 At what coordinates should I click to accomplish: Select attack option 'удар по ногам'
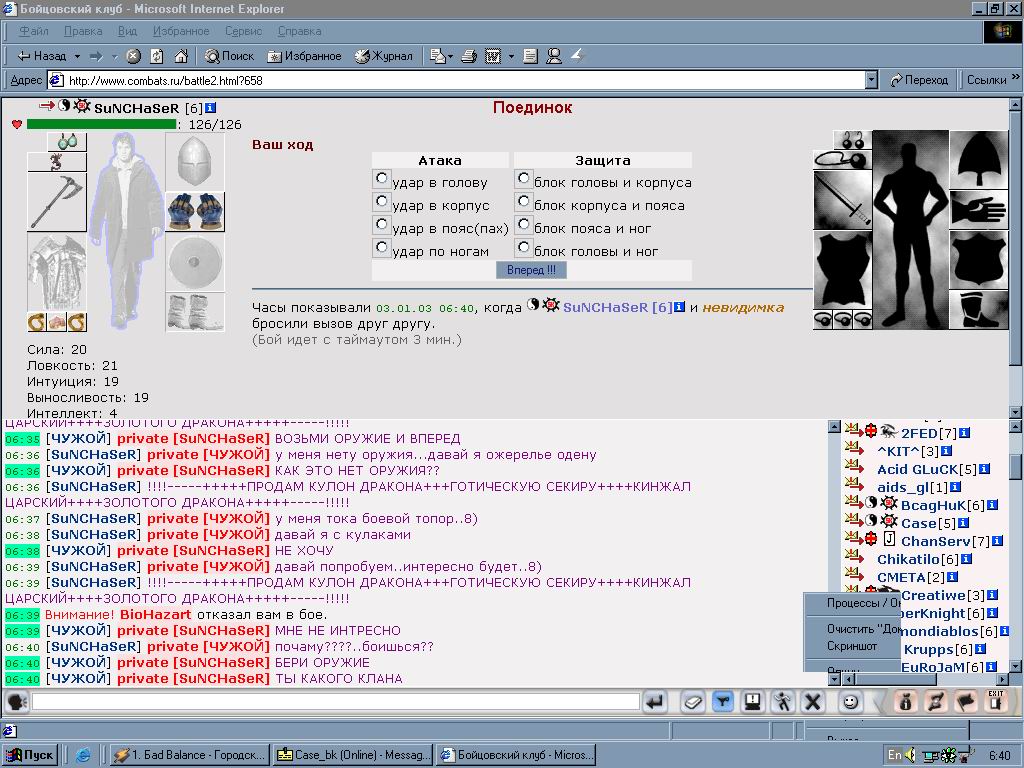381,248
